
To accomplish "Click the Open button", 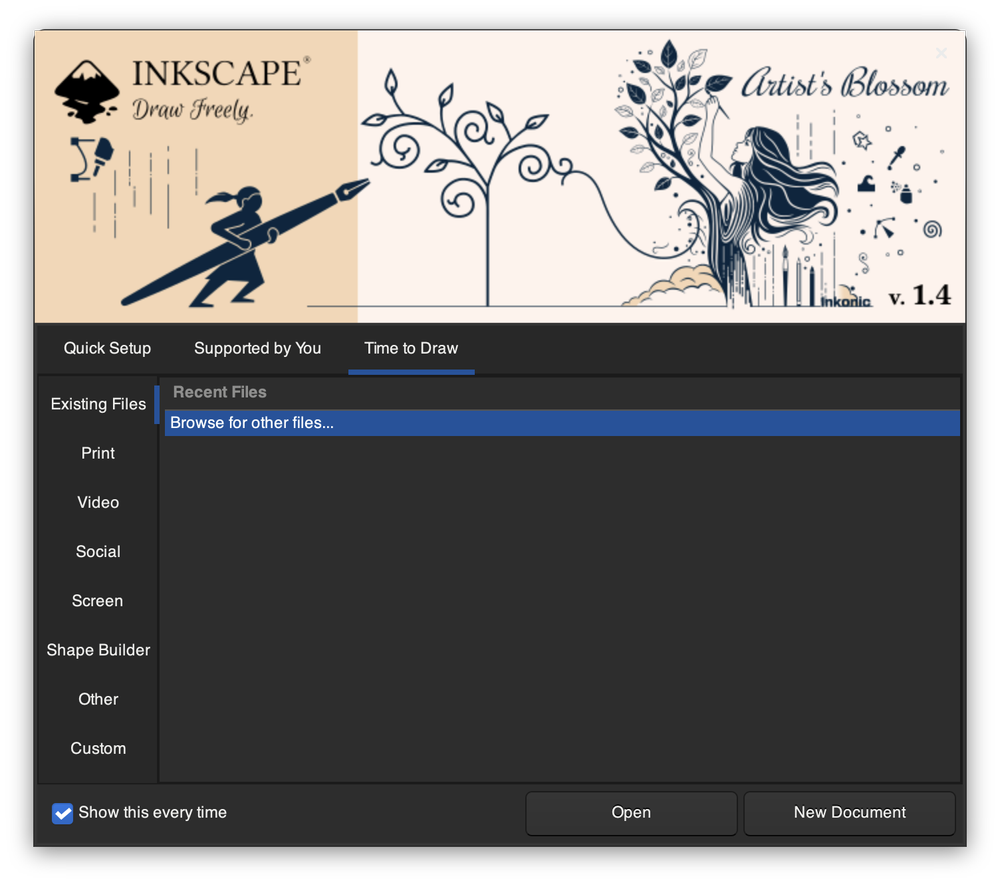I will click(631, 813).
